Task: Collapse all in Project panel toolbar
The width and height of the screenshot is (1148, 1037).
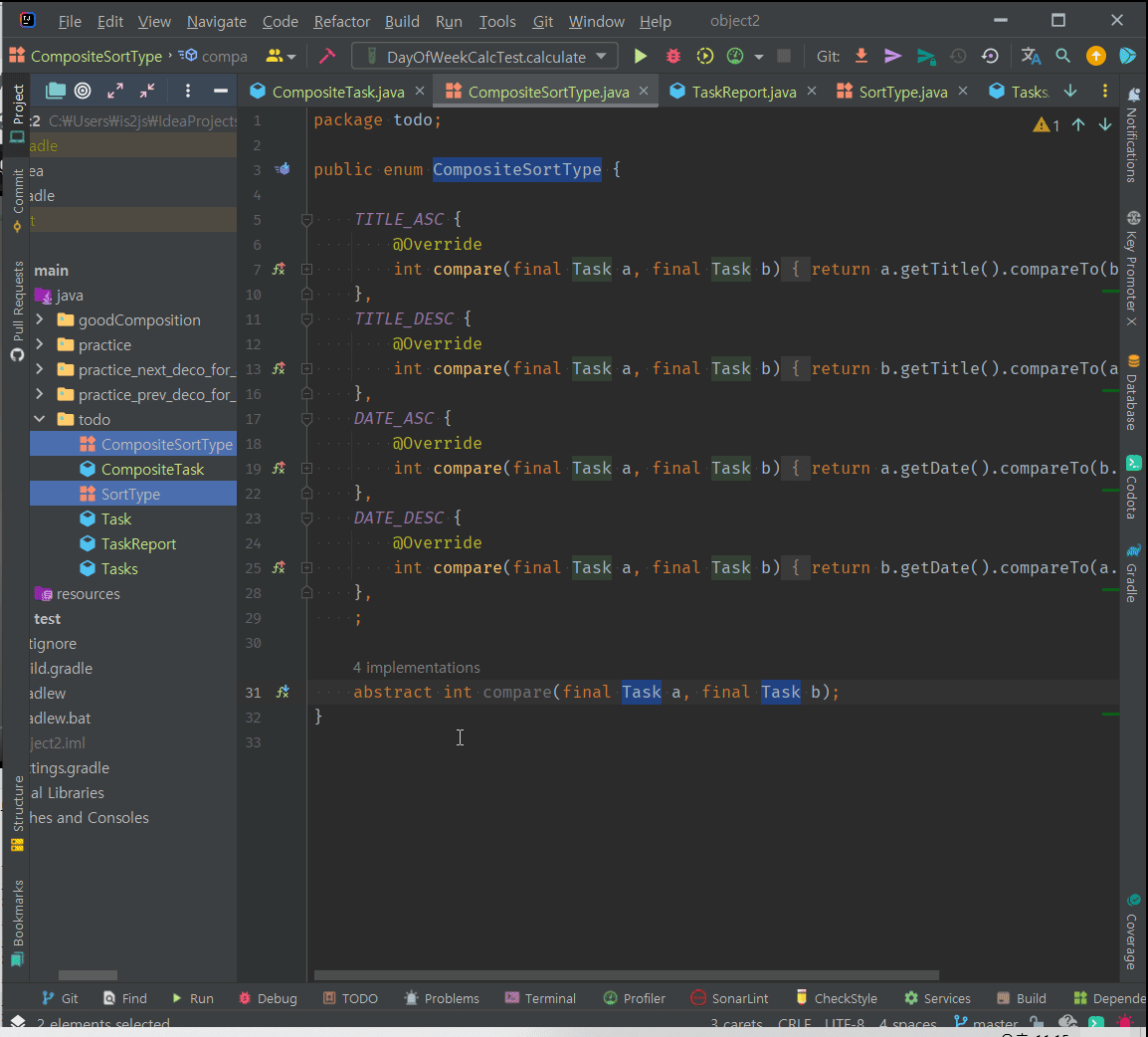Action: pyautogui.click(x=147, y=92)
